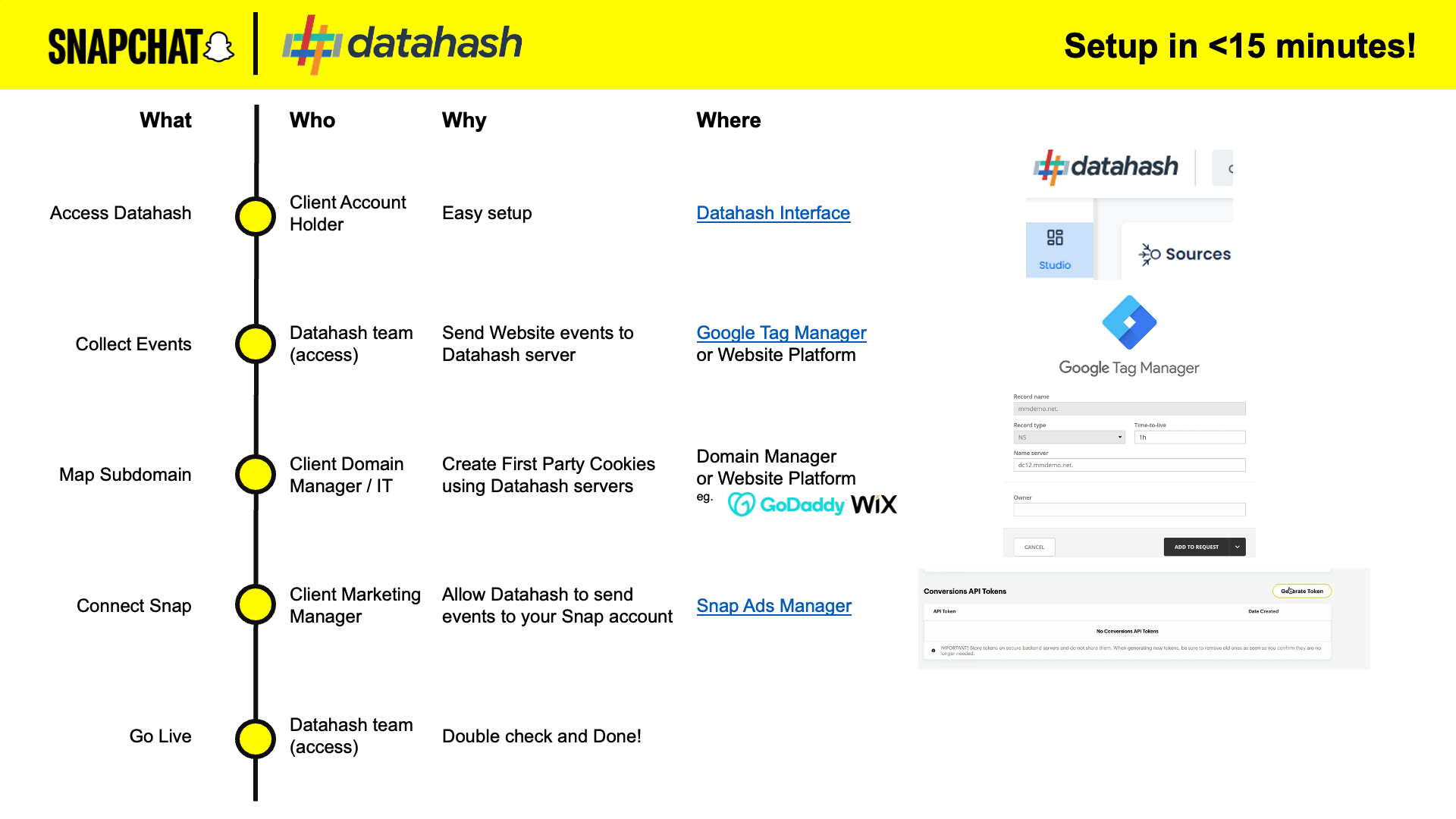Screen dimensions: 1456x819
Task: Click the Time-to-live field
Action: click(1189, 438)
